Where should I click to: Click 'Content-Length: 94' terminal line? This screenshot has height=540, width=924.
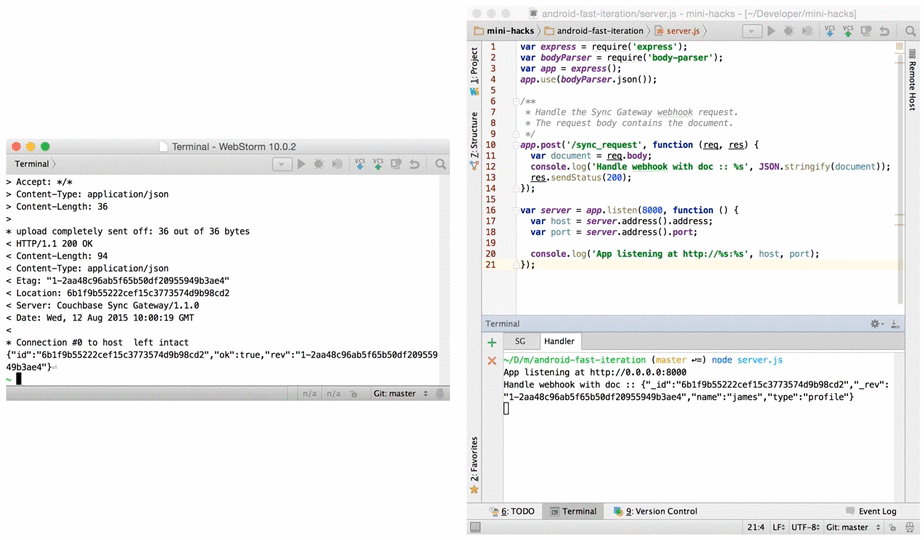(57, 256)
